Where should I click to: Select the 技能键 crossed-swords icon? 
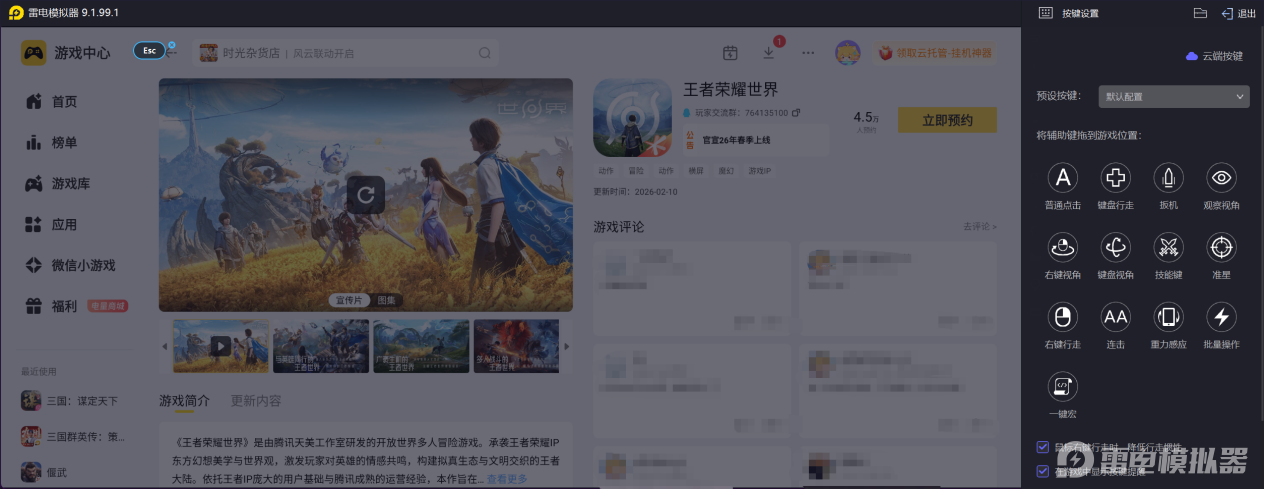click(x=1168, y=247)
